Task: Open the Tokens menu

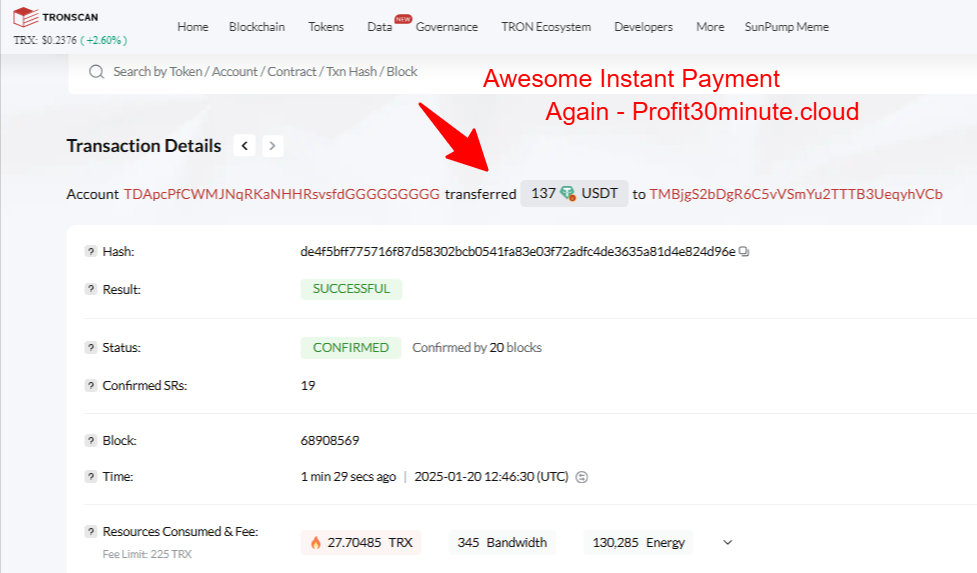Action: [326, 27]
